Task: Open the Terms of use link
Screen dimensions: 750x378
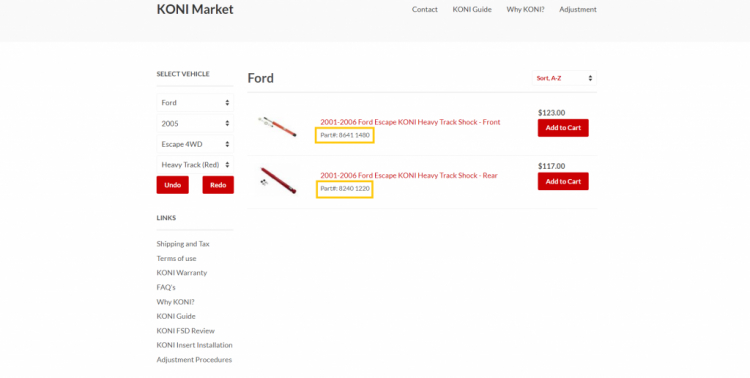Action: pos(176,258)
